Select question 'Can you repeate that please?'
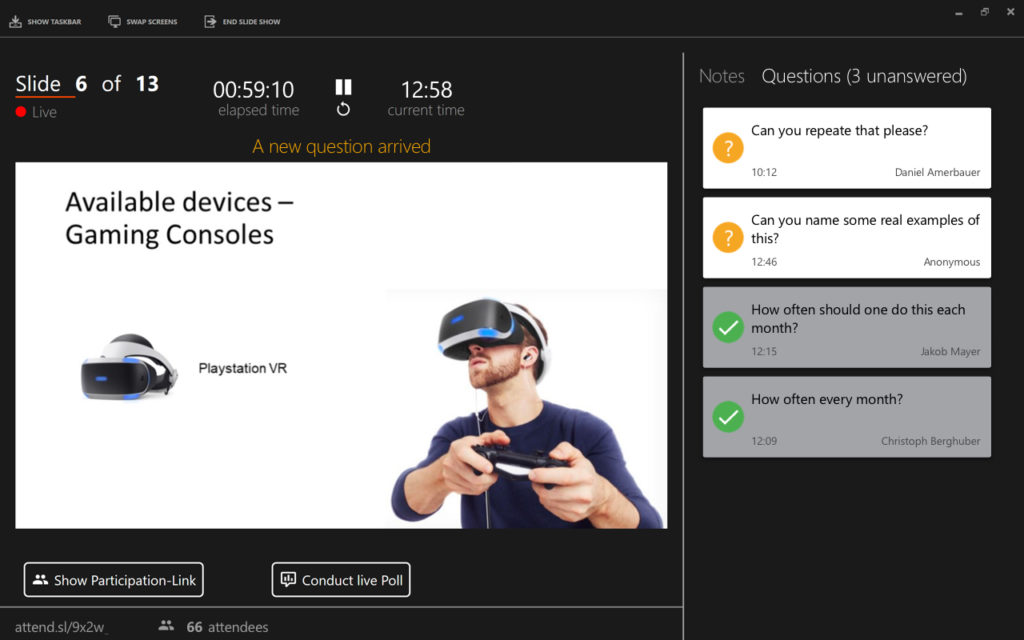Image resolution: width=1024 pixels, height=640 pixels. click(846, 148)
